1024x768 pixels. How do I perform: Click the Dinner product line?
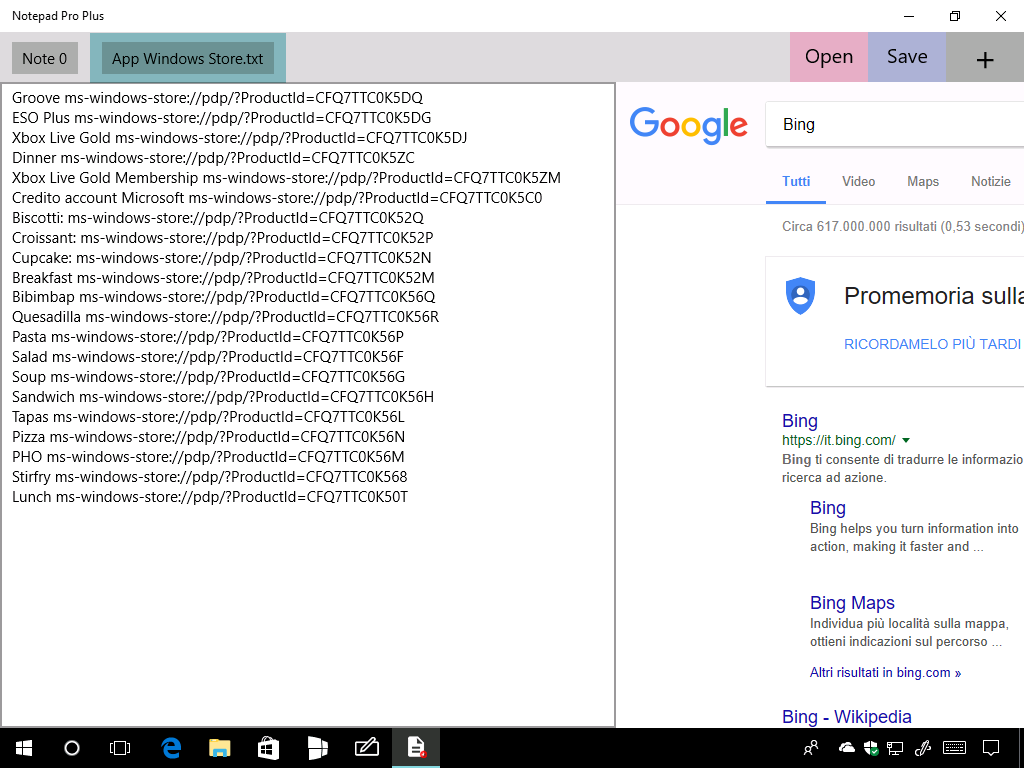point(213,158)
